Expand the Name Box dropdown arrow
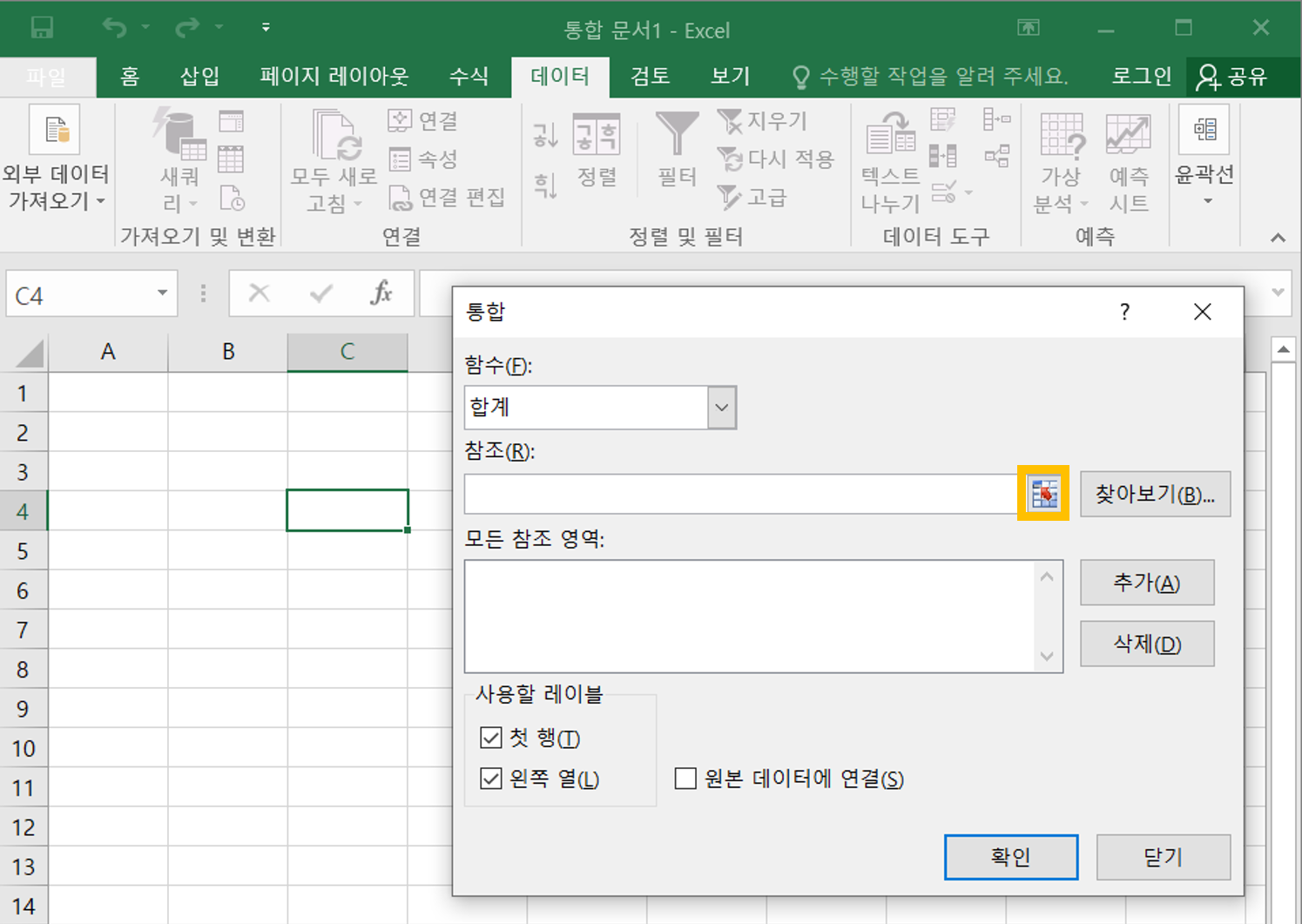The height and width of the screenshot is (924, 1302). pyautogui.click(x=162, y=293)
